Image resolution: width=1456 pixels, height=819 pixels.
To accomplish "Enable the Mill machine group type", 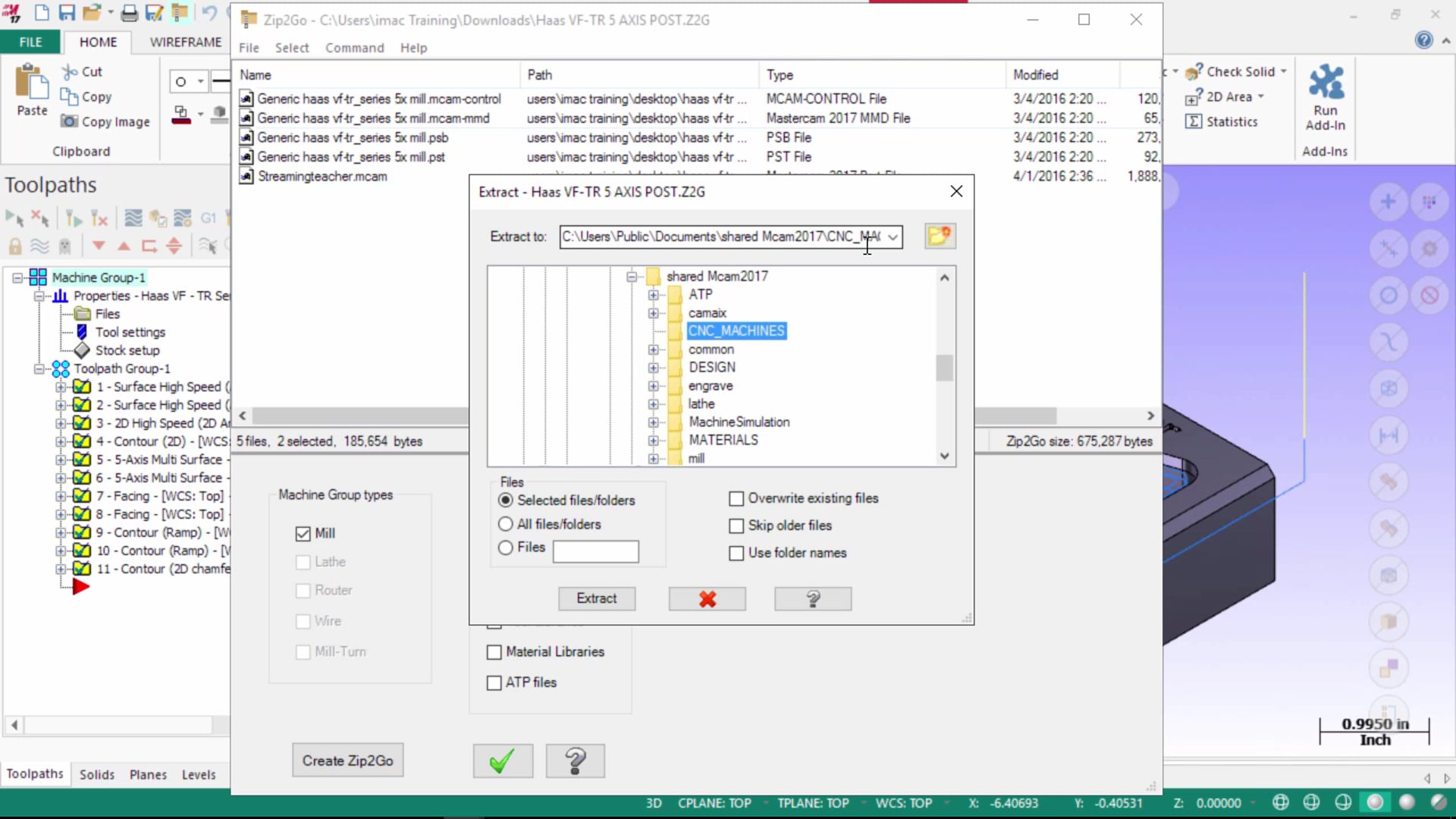I will pos(303,533).
